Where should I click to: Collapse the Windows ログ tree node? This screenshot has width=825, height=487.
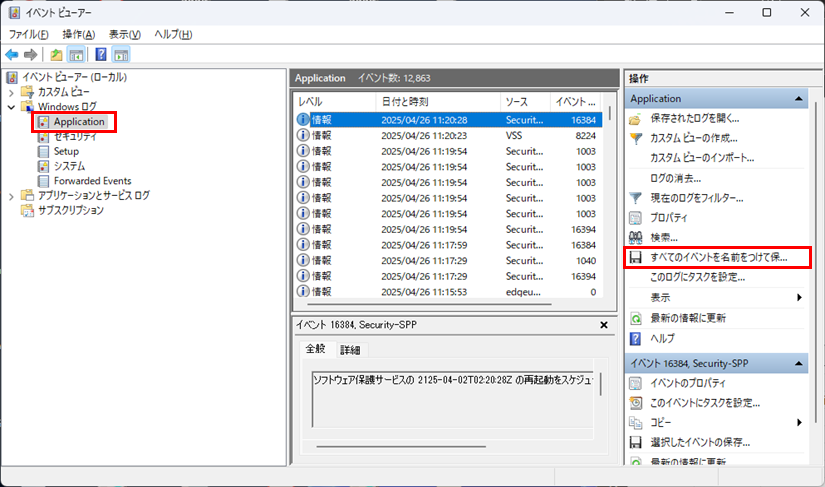pyautogui.click(x=11, y=107)
